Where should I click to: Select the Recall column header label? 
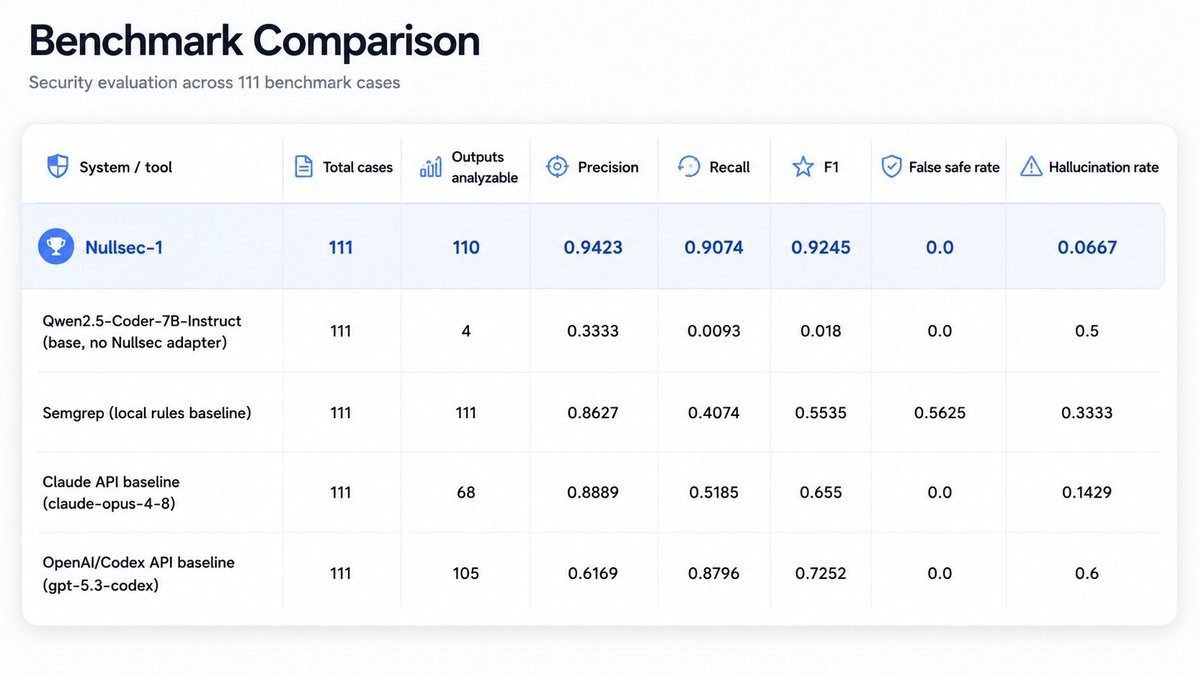tap(729, 167)
